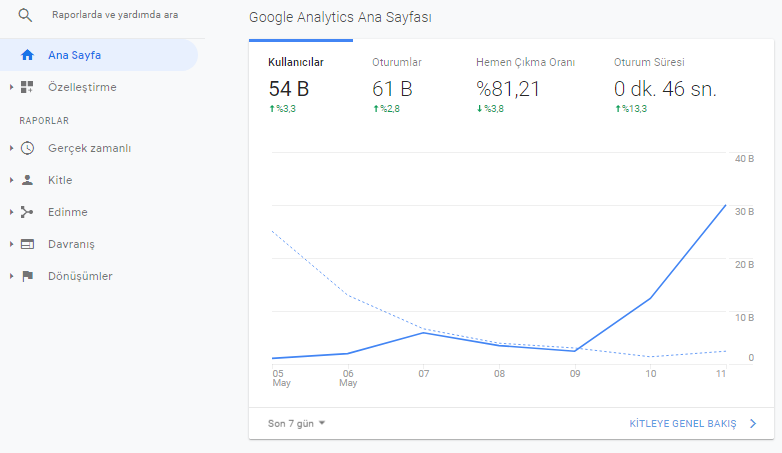Click the RAPORLAR section heading
Image resolution: width=782 pixels, height=453 pixels.
click(x=44, y=121)
